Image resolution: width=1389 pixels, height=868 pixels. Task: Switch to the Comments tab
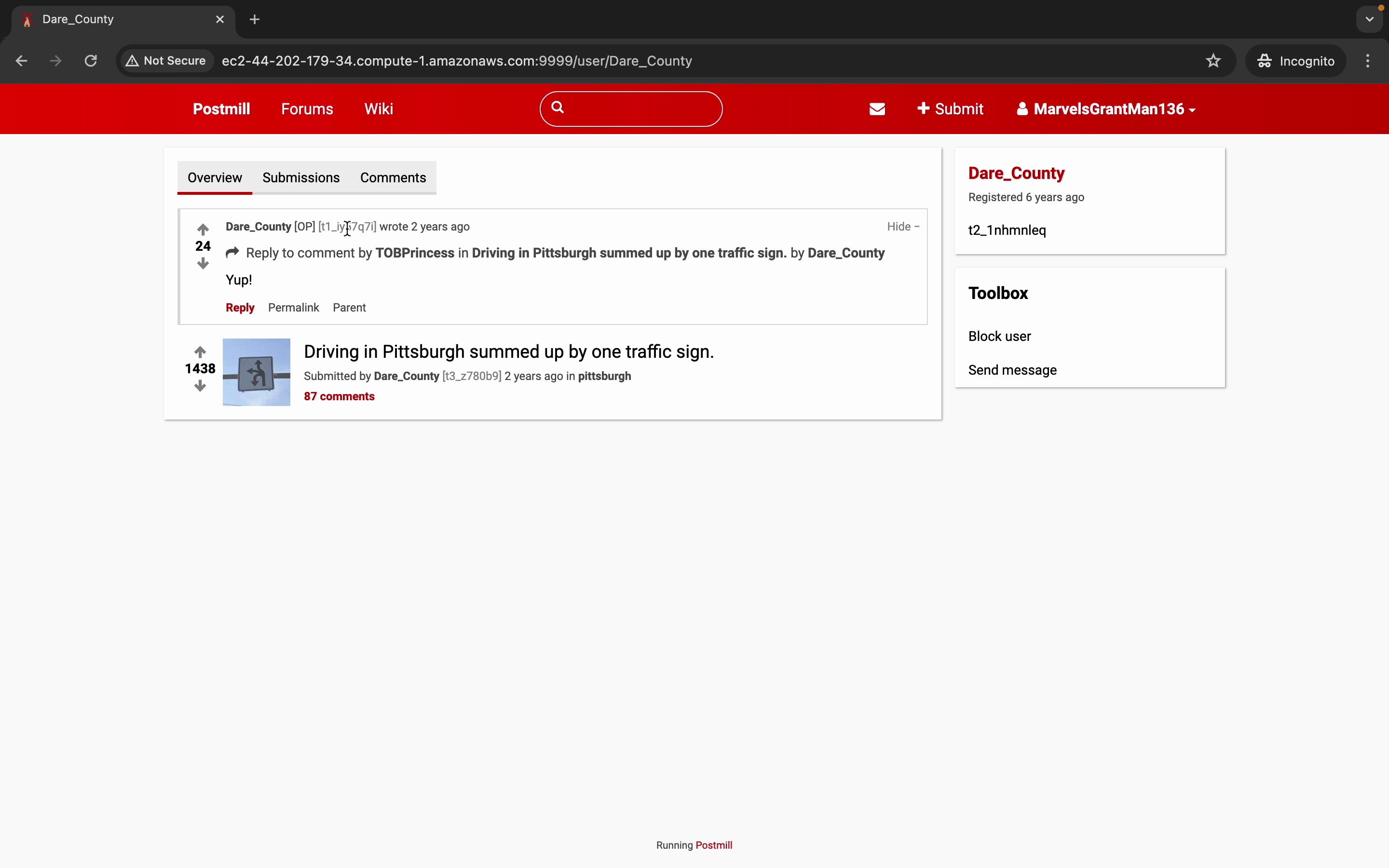(393, 178)
